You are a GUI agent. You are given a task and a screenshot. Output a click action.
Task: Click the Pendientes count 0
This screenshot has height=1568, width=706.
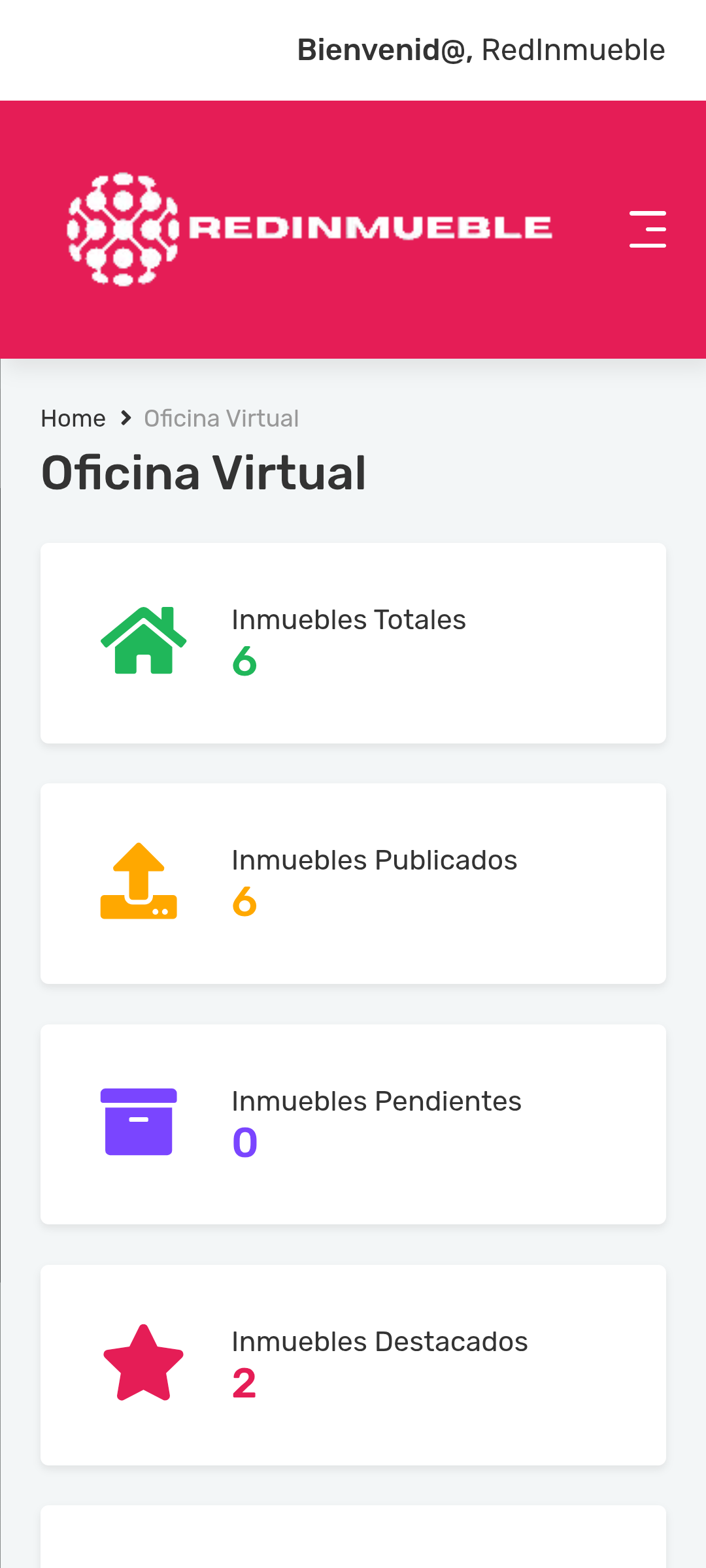click(244, 1143)
